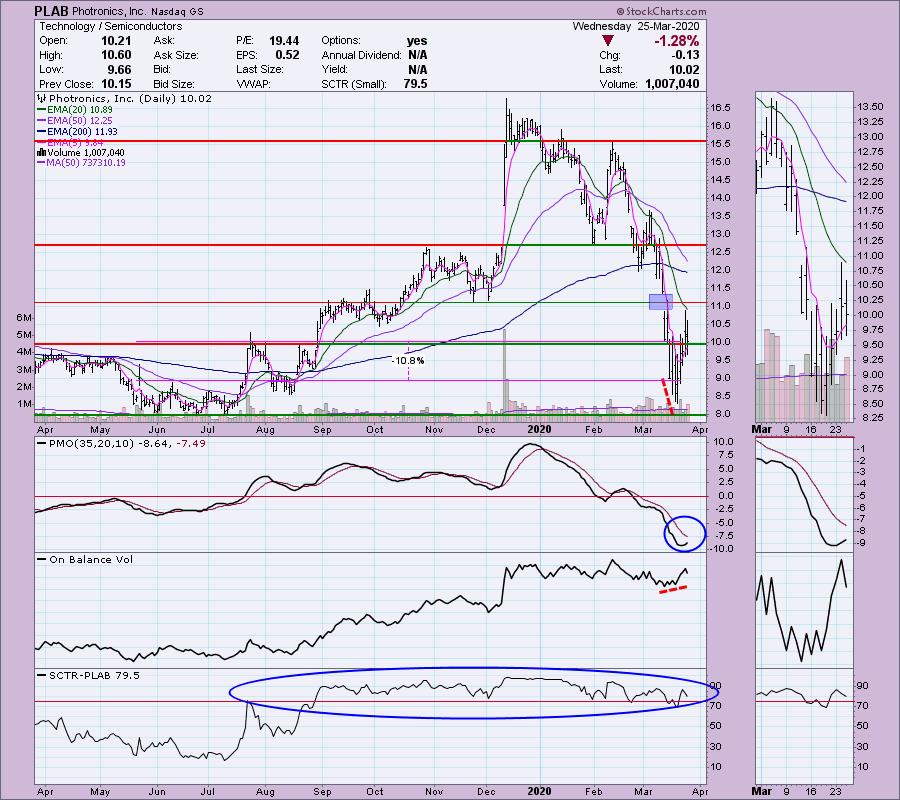Click the percent change -1.28%
Image resolution: width=900 pixels, height=800 pixels.
[x=676, y=41]
